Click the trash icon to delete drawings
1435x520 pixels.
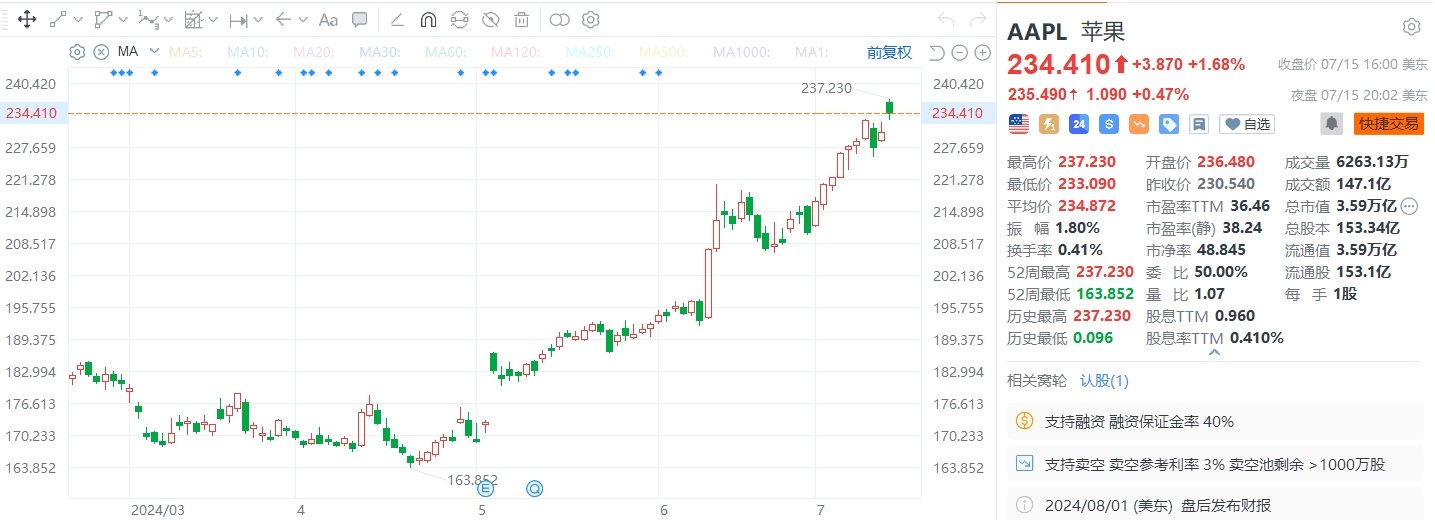[x=521, y=19]
